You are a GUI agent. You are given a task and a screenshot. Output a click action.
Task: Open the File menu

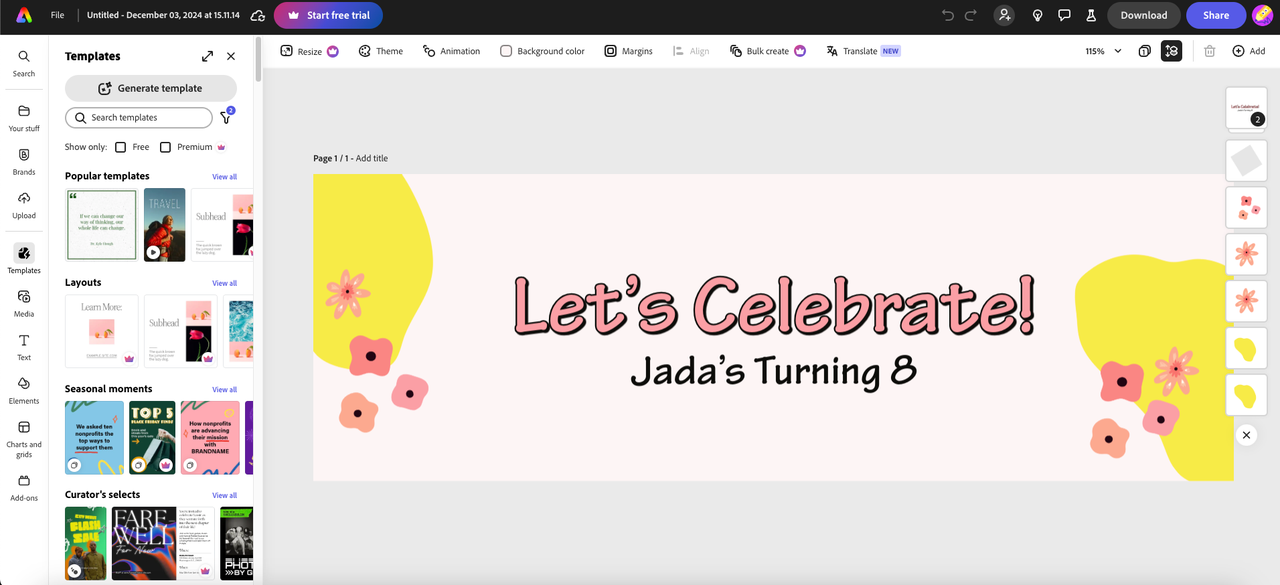point(58,15)
